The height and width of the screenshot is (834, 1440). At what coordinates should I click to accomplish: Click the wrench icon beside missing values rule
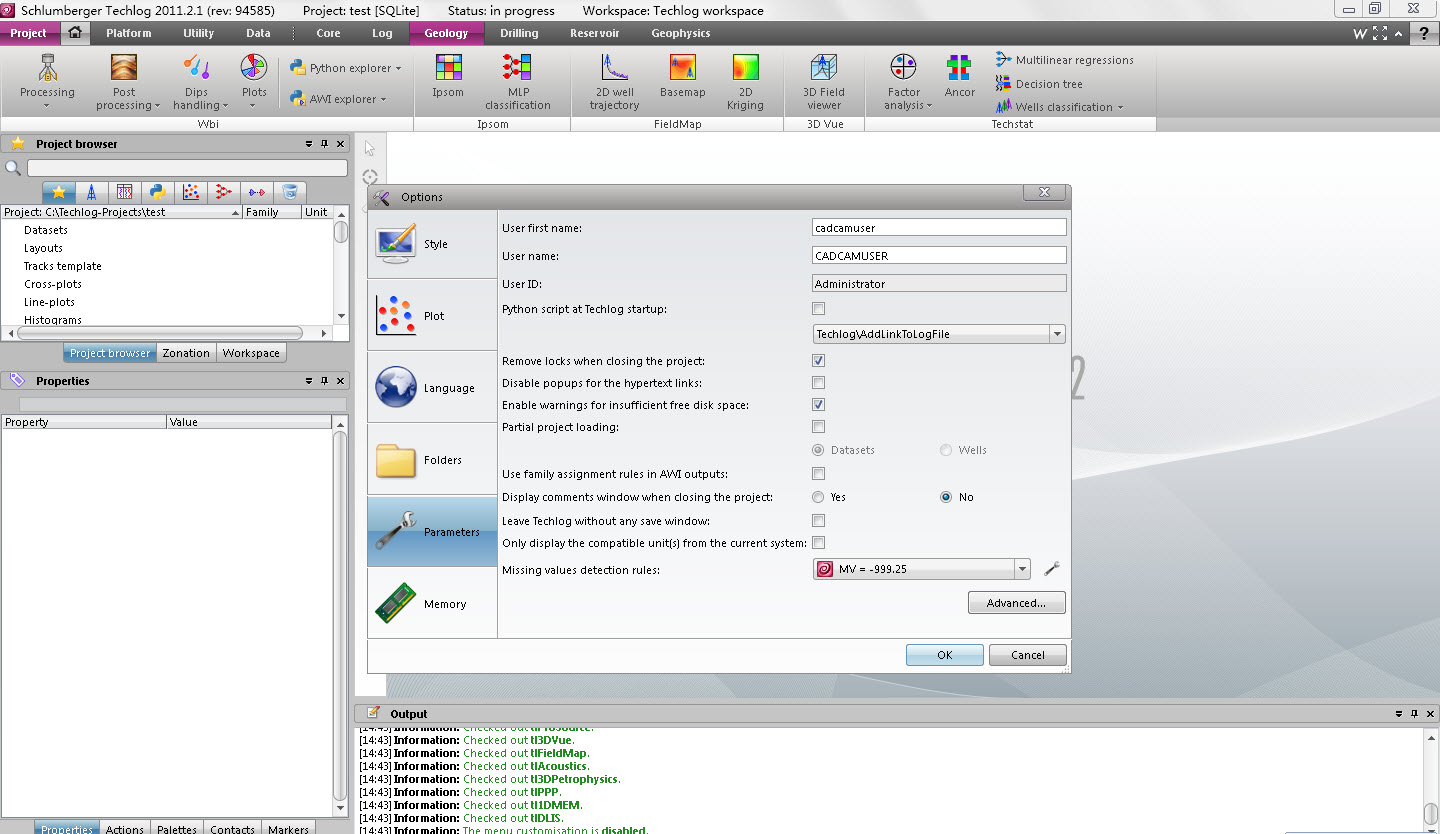pos(1051,569)
